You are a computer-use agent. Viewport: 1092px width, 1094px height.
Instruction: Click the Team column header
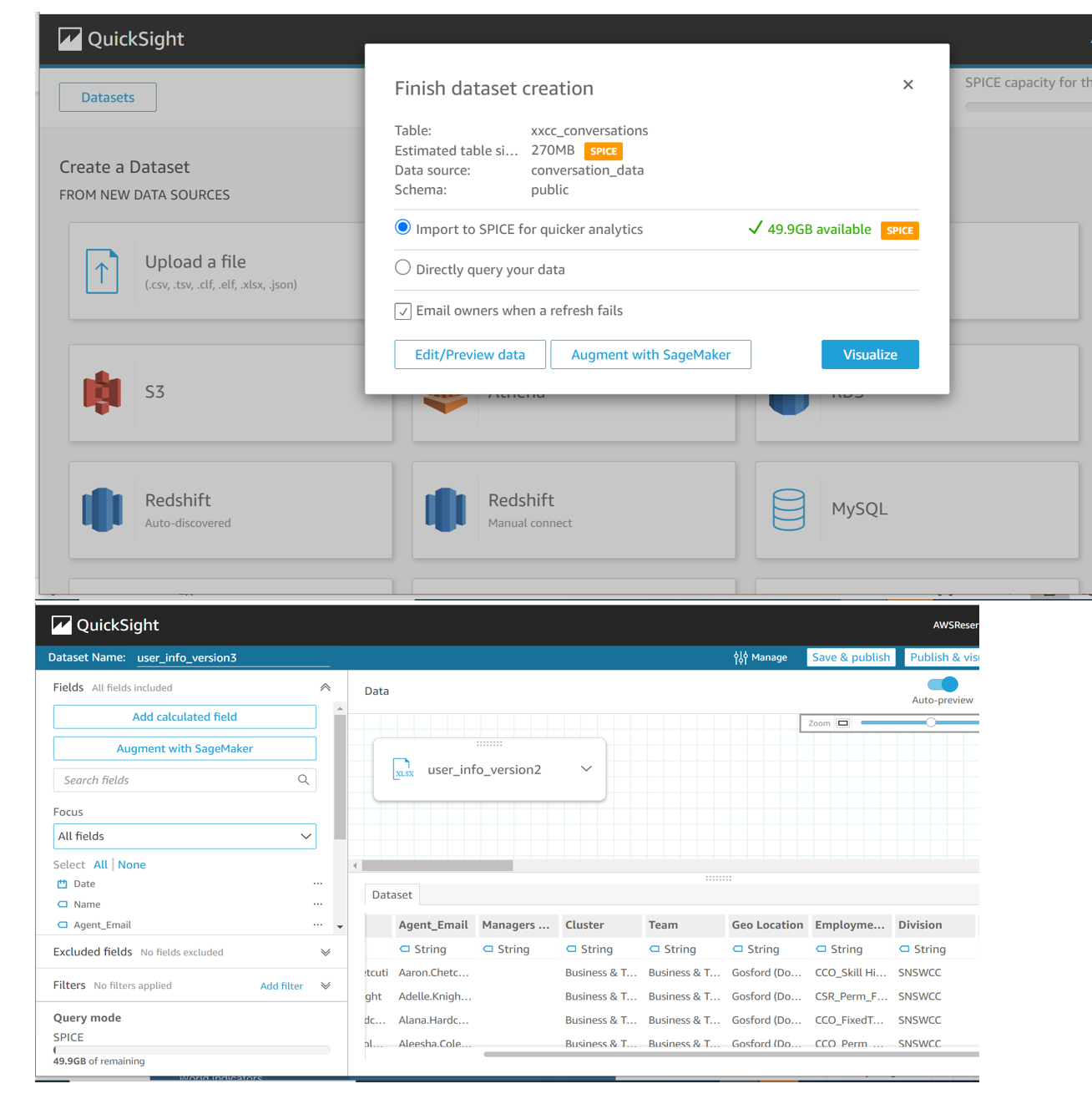click(x=684, y=925)
